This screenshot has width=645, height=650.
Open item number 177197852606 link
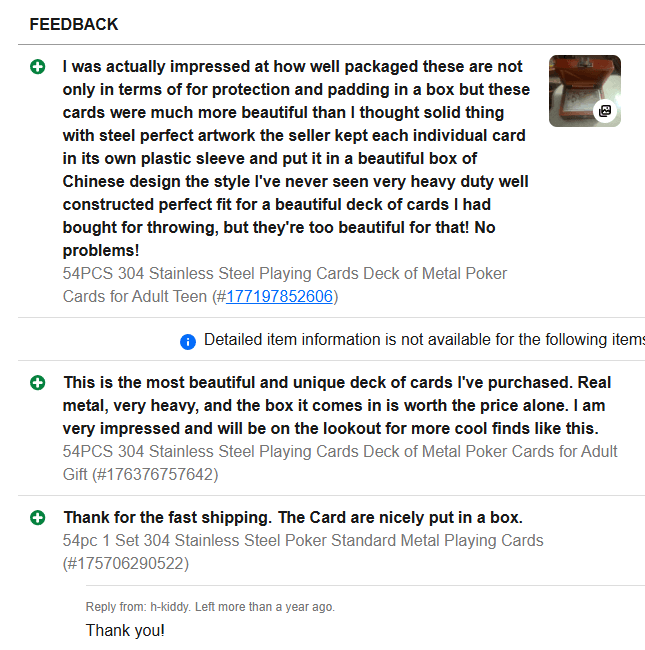point(279,297)
